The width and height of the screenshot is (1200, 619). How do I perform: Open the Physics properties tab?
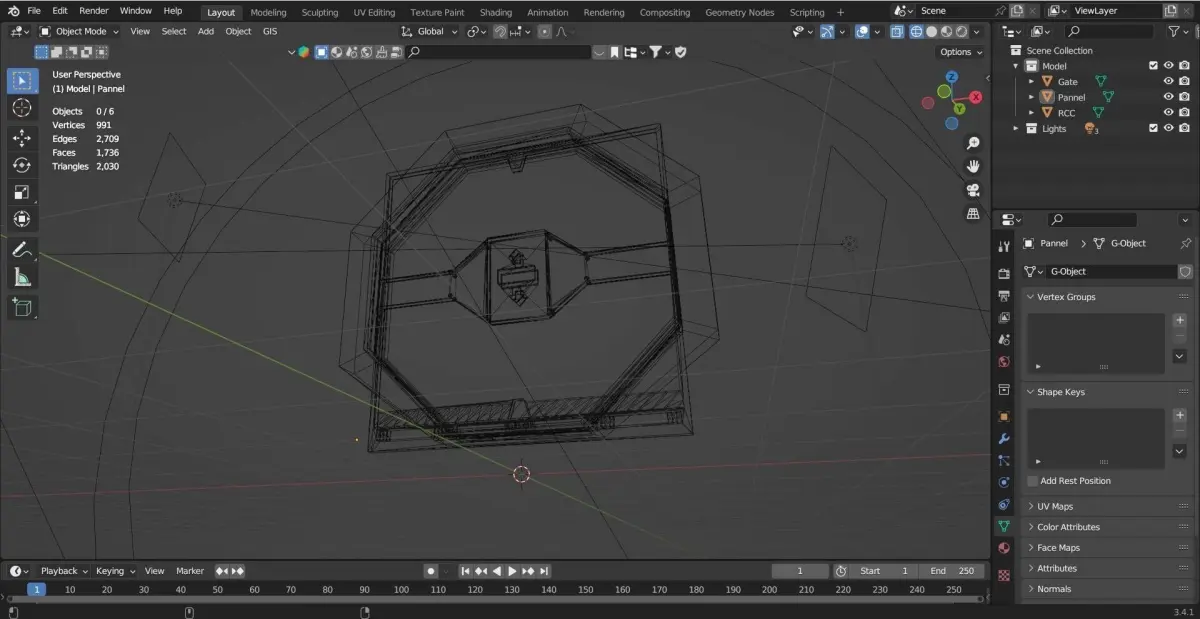[1004, 482]
